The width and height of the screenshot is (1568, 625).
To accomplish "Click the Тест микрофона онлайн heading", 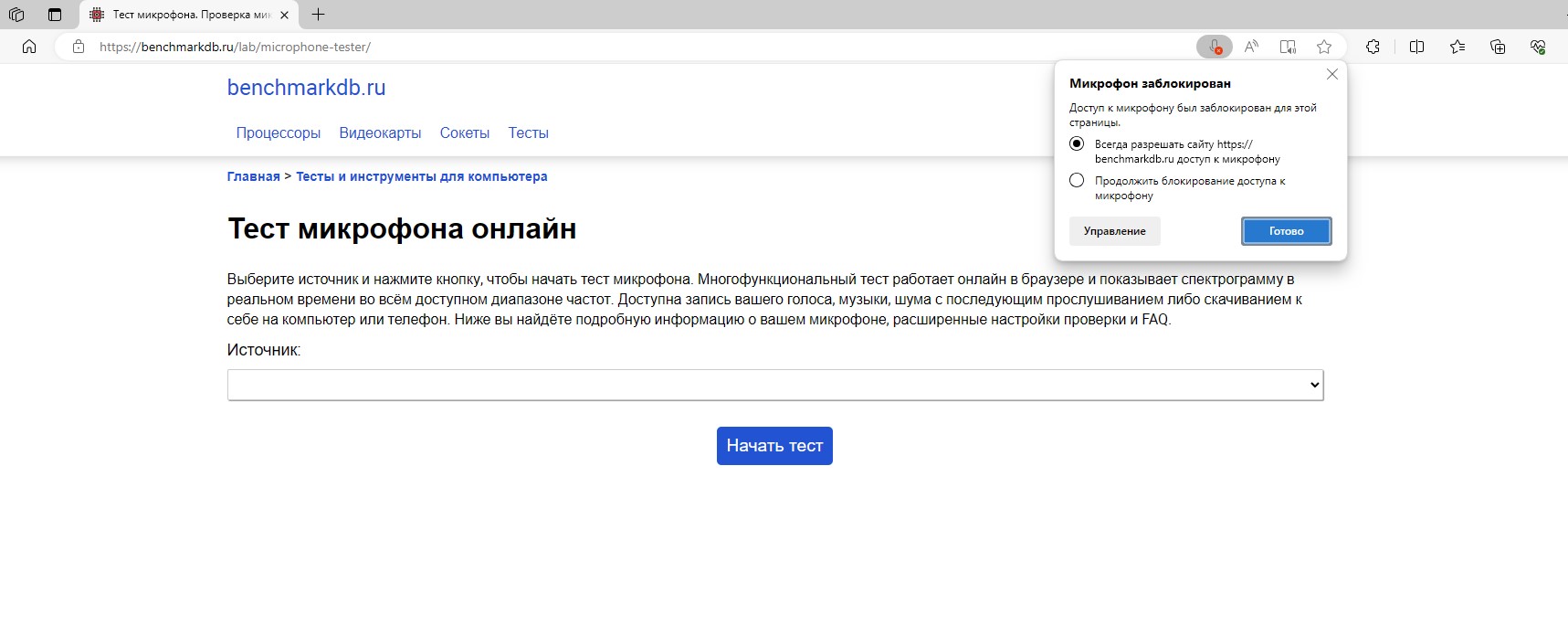I will (x=402, y=228).
